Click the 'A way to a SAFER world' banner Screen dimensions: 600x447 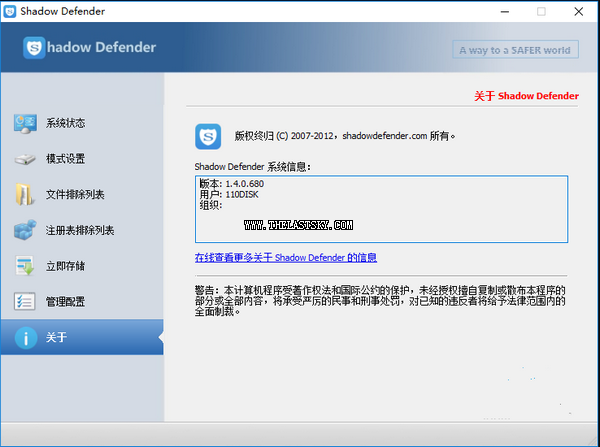(515, 50)
